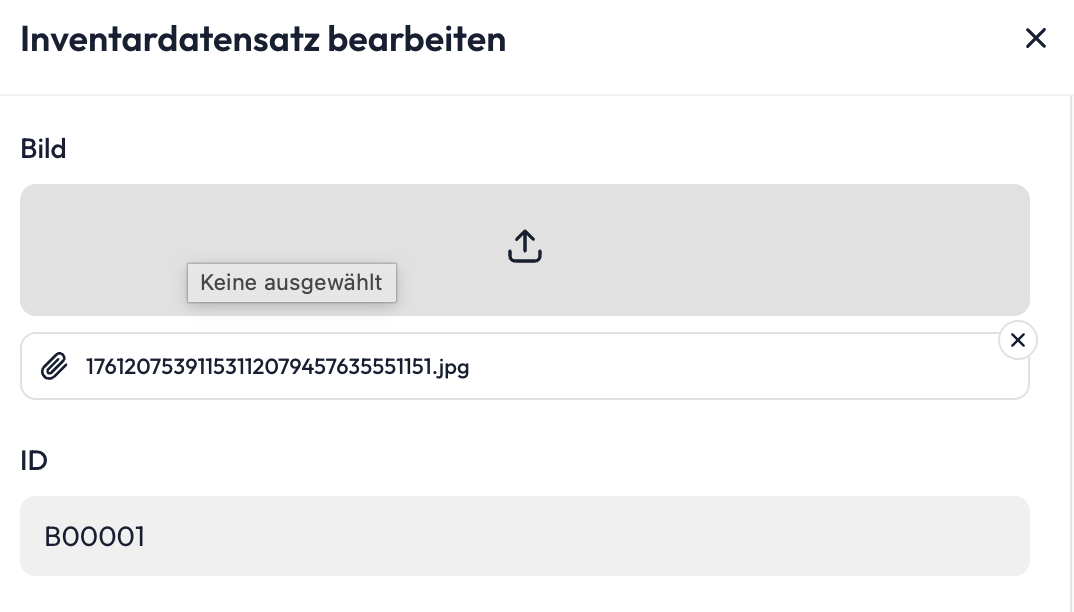The width and height of the screenshot is (1074, 612).
Task: Click the right side of the upload area
Action: click(900, 250)
